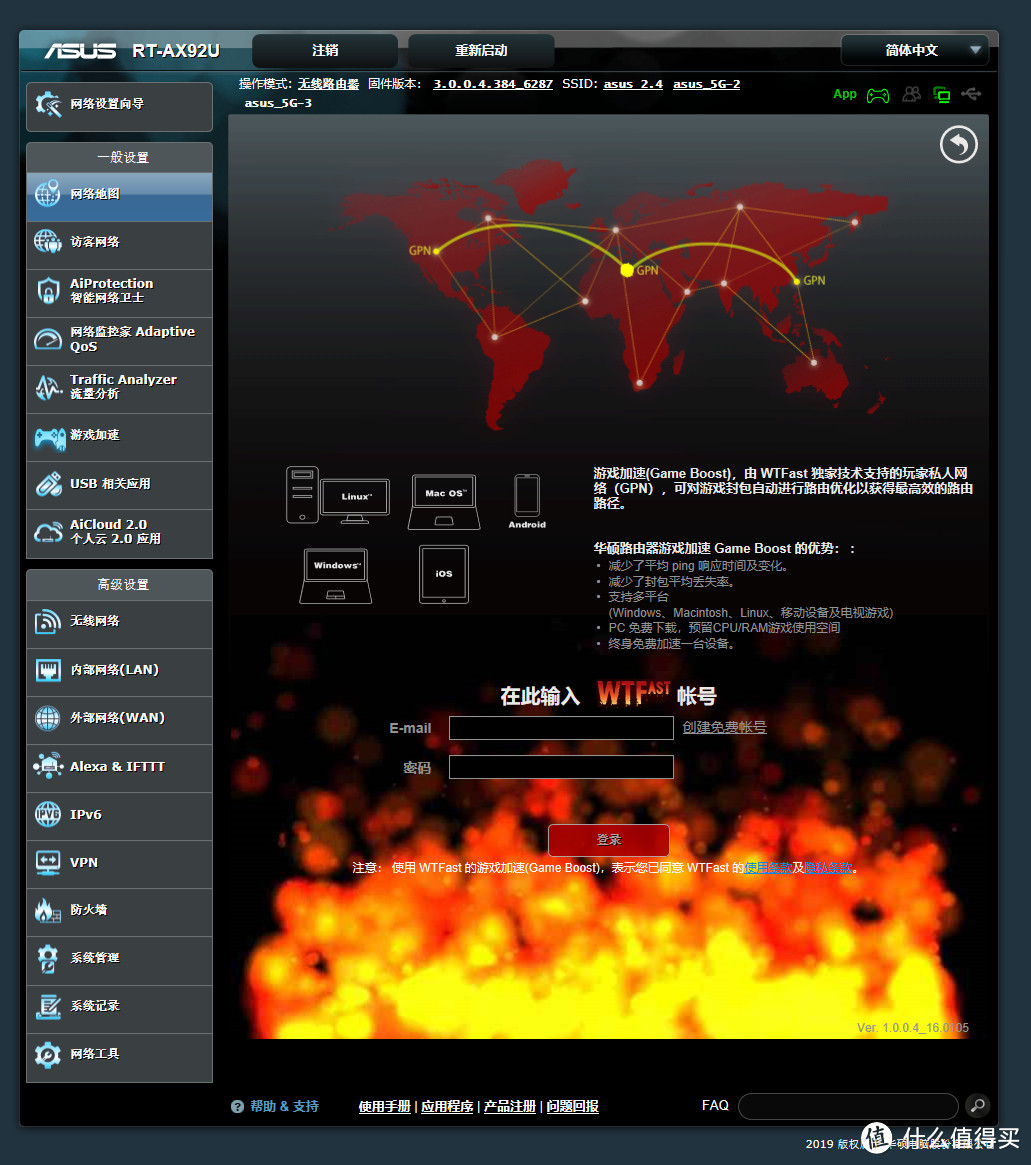
Task: Open 内部网络(LAN) settings
Action: pyautogui.click(x=120, y=672)
